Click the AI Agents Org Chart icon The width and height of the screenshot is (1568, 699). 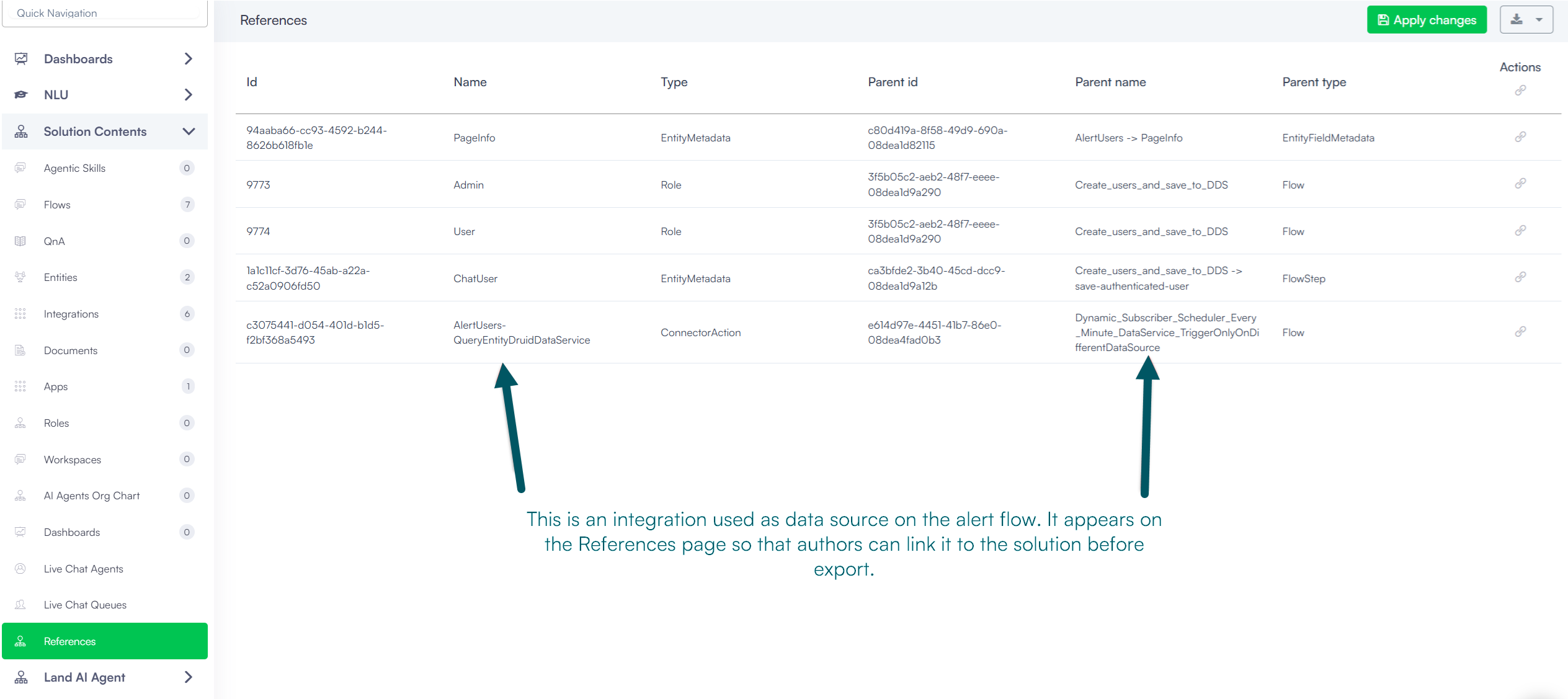20,496
